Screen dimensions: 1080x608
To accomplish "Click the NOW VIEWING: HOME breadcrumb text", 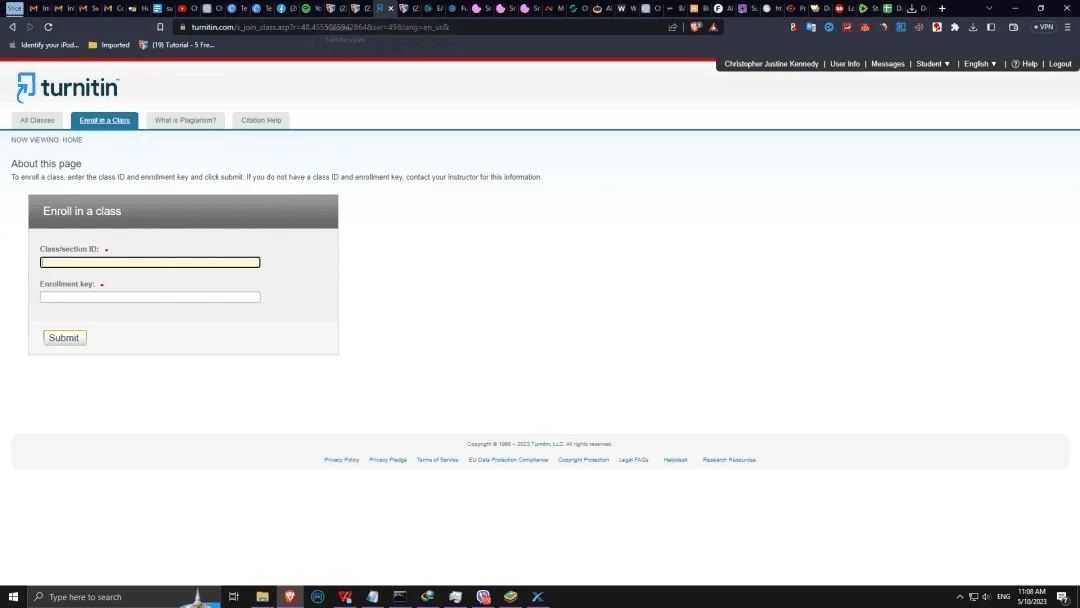I will (47, 140).
